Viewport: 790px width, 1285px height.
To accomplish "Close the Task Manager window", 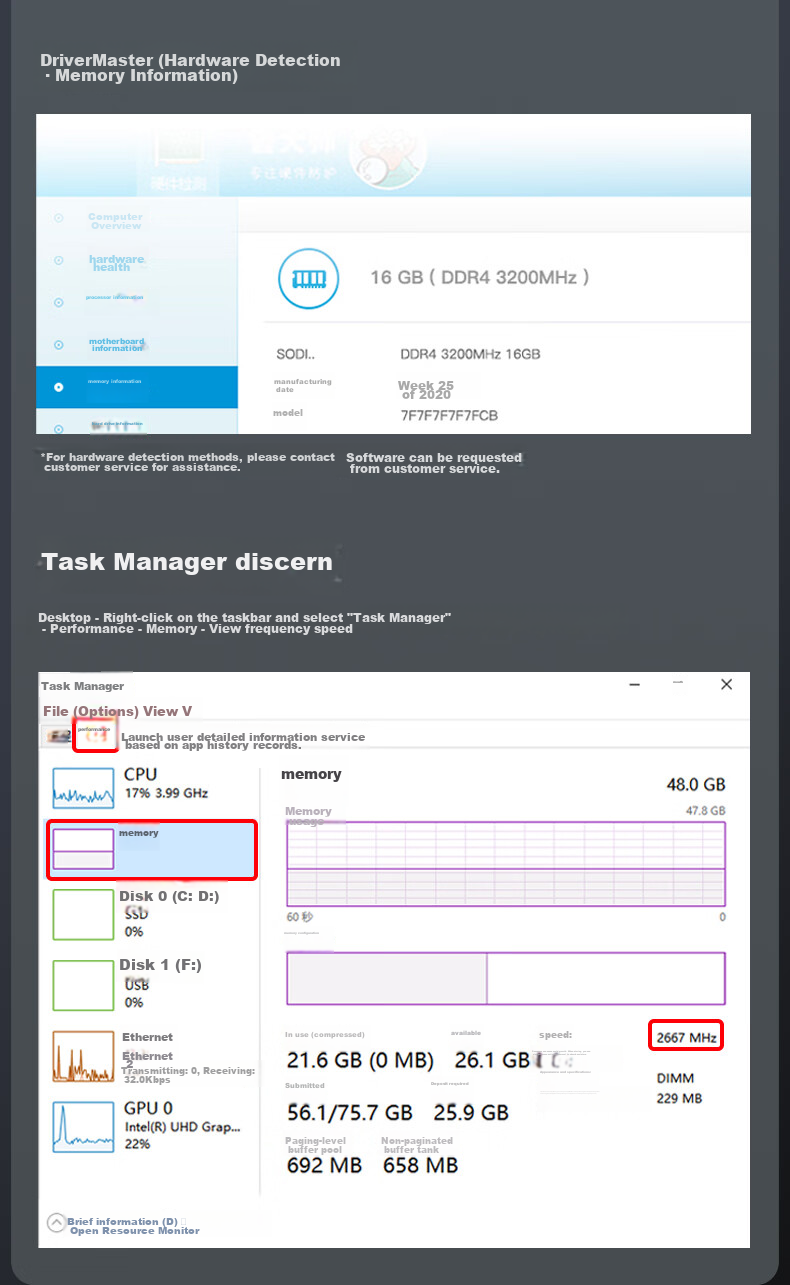I will tap(727, 685).
